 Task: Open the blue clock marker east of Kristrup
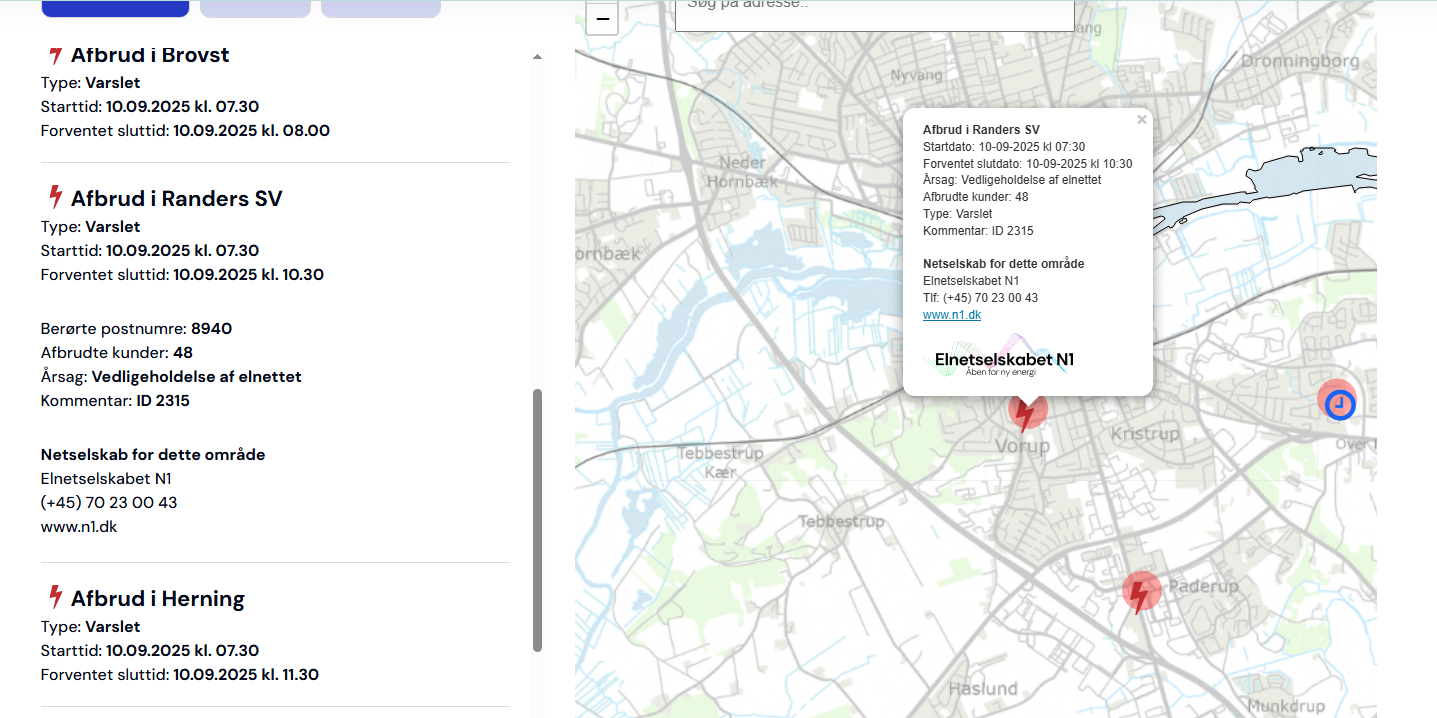[x=1339, y=404]
